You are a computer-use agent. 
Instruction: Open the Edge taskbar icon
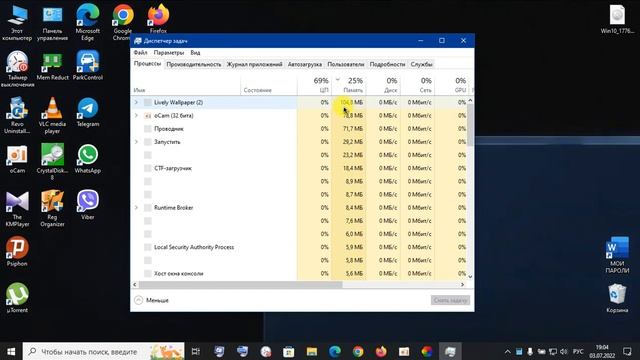click(335, 351)
